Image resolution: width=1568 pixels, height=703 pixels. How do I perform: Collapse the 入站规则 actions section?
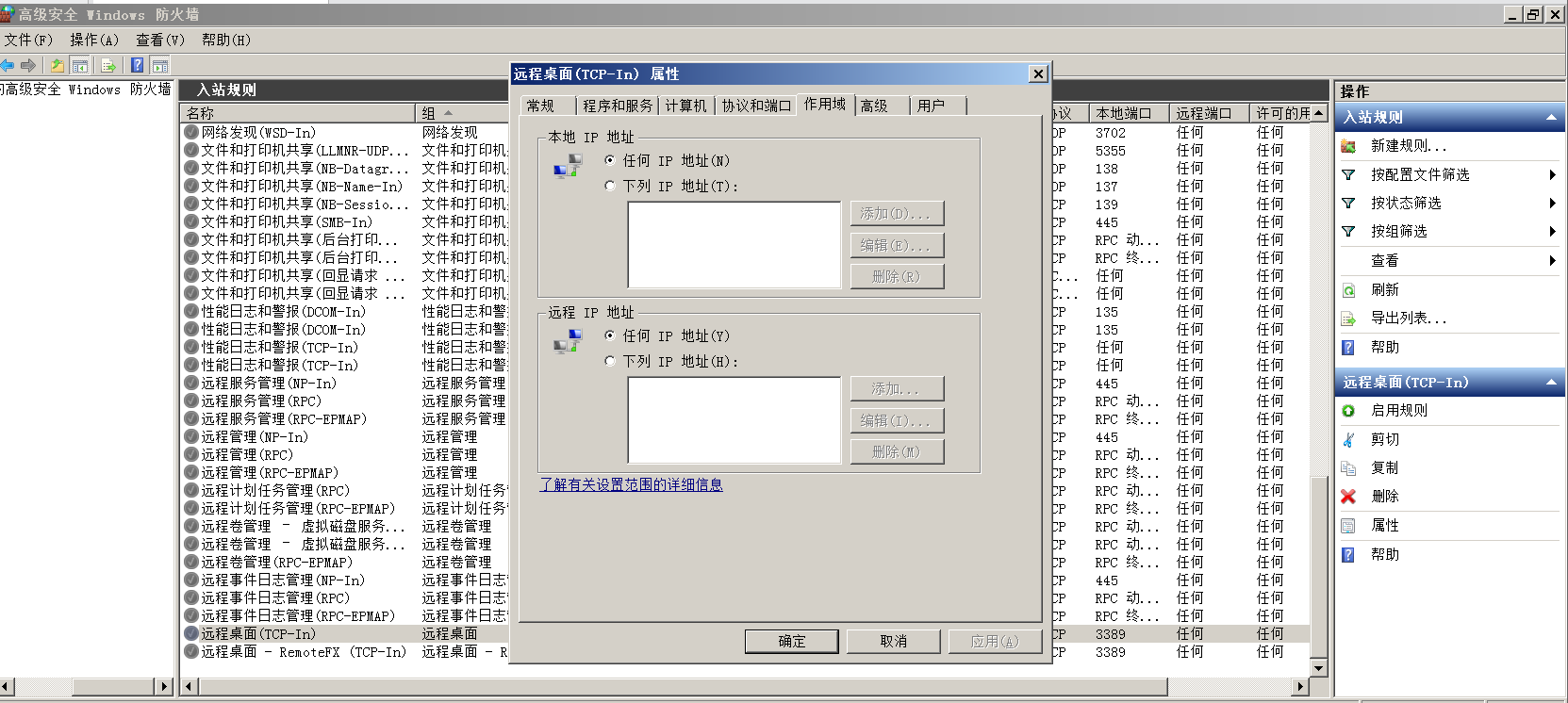[1551, 118]
